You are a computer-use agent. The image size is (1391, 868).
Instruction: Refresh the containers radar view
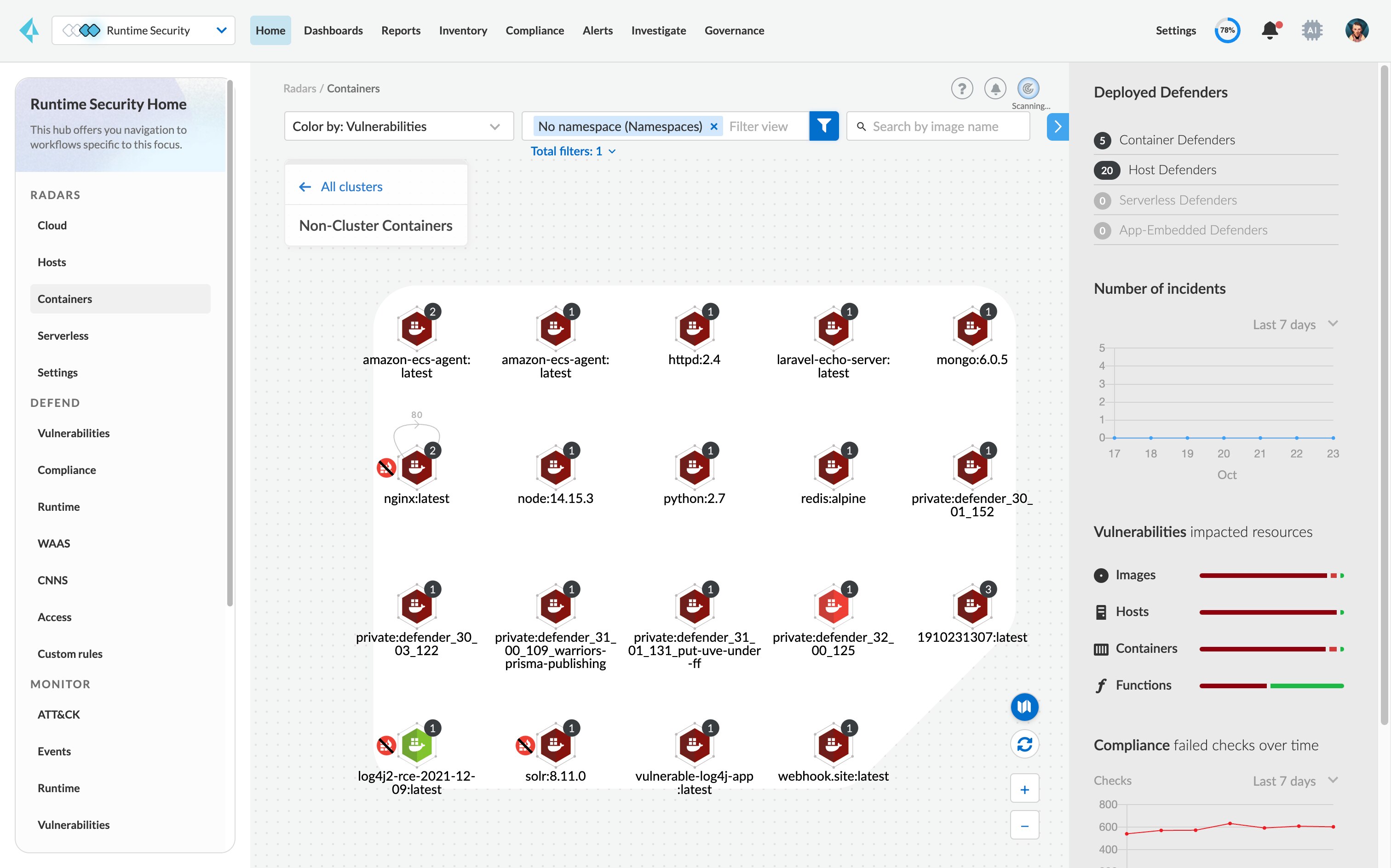pyautogui.click(x=1024, y=743)
